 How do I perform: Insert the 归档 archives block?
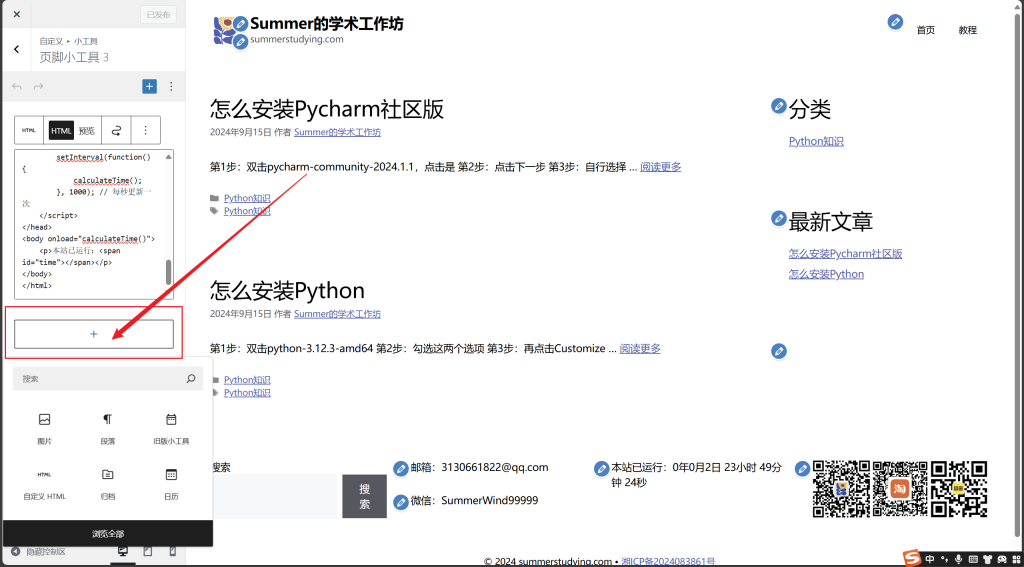(107, 484)
